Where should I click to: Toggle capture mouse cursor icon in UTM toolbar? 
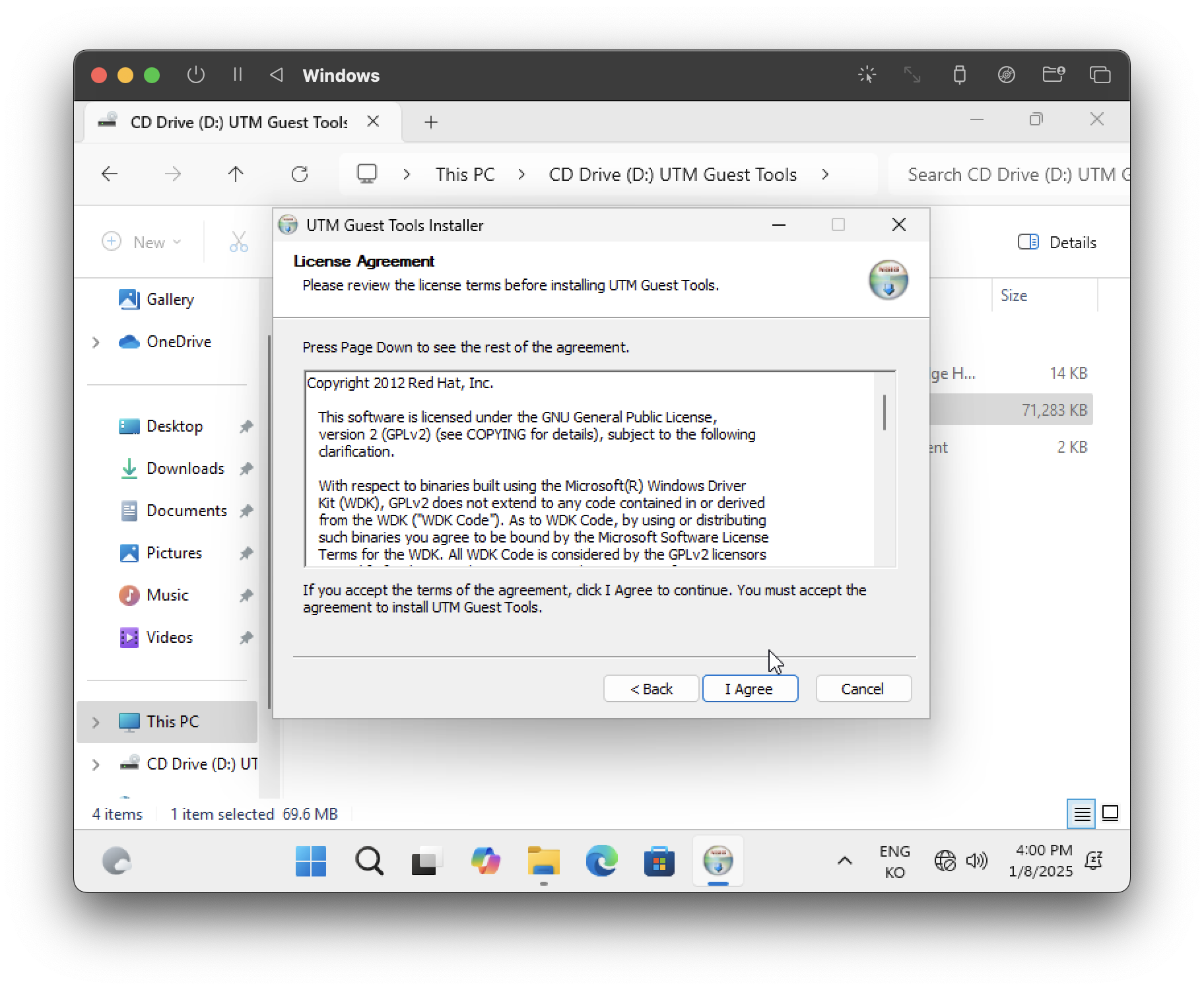tap(867, 75)
